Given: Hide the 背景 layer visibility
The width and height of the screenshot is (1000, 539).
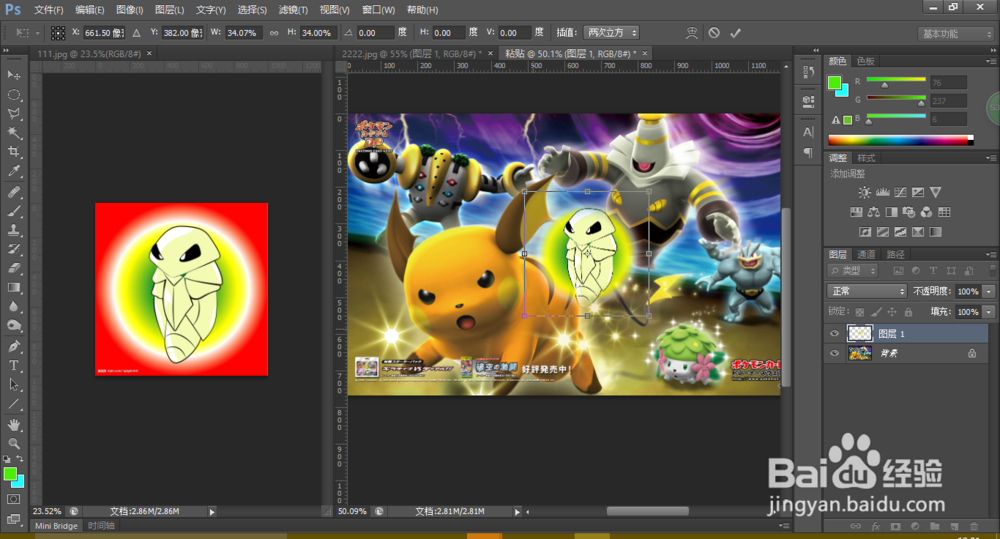Looking at the screenshot, I should click(834, 353).
